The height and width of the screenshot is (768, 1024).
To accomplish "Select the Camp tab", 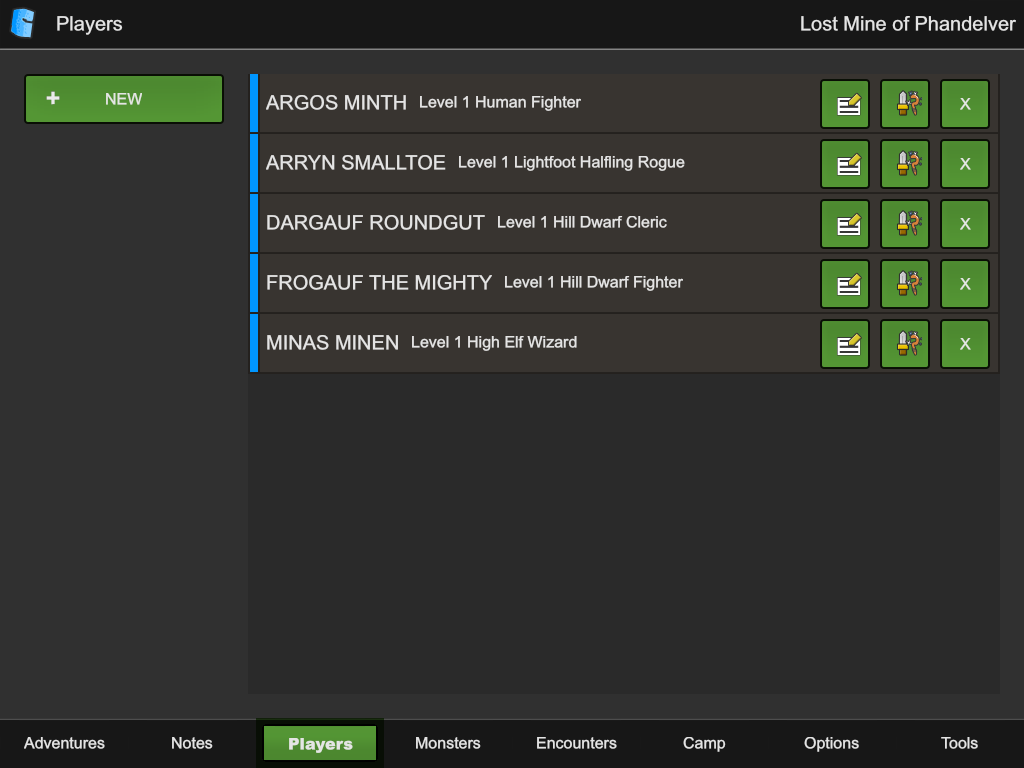I will point(704,743).
